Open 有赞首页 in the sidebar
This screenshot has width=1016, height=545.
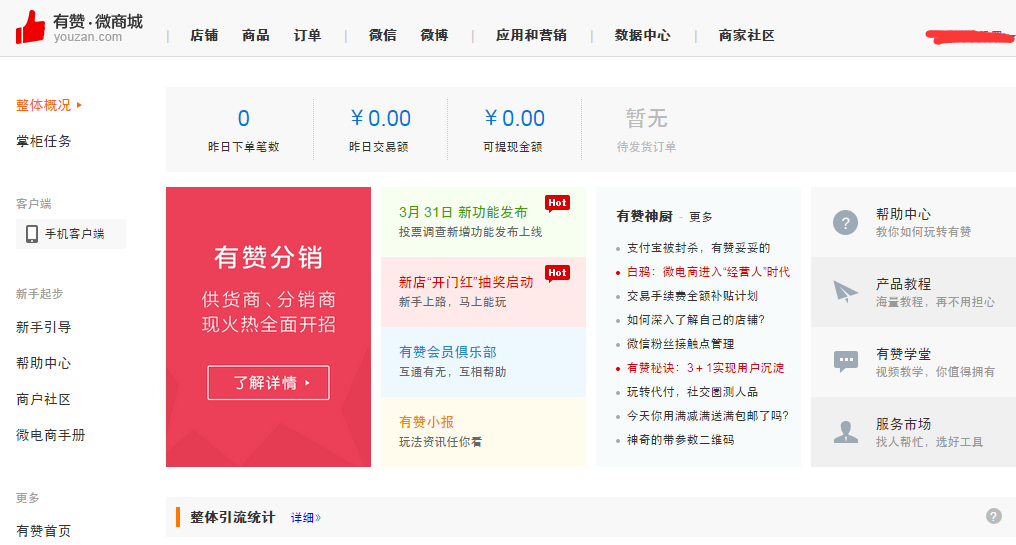(43, 531)
